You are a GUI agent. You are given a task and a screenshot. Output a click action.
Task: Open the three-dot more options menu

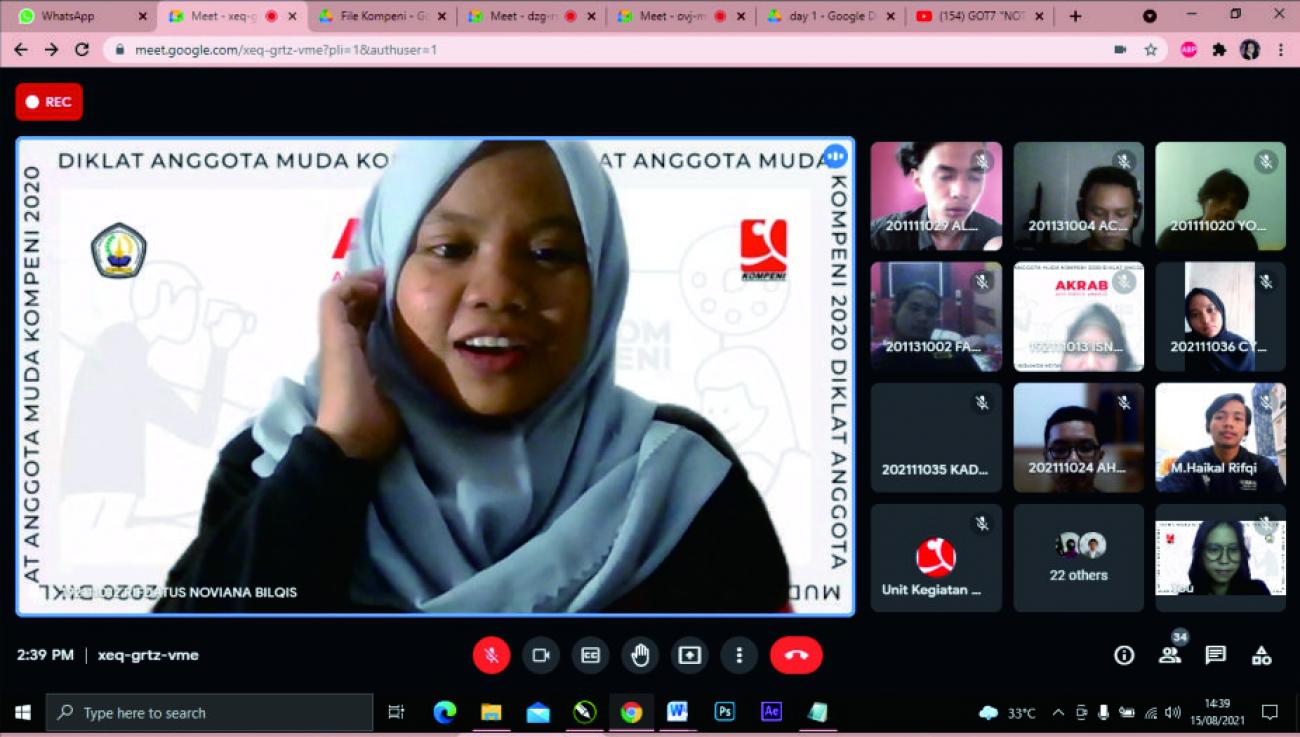739,655
